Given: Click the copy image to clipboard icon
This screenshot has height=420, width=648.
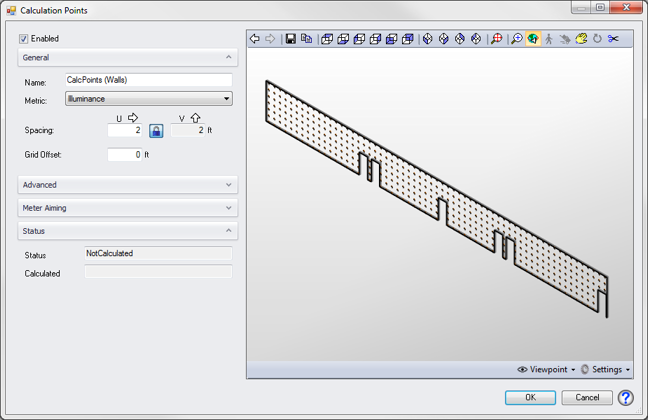Looking at the screenshot, I should [x=306, y=39].
